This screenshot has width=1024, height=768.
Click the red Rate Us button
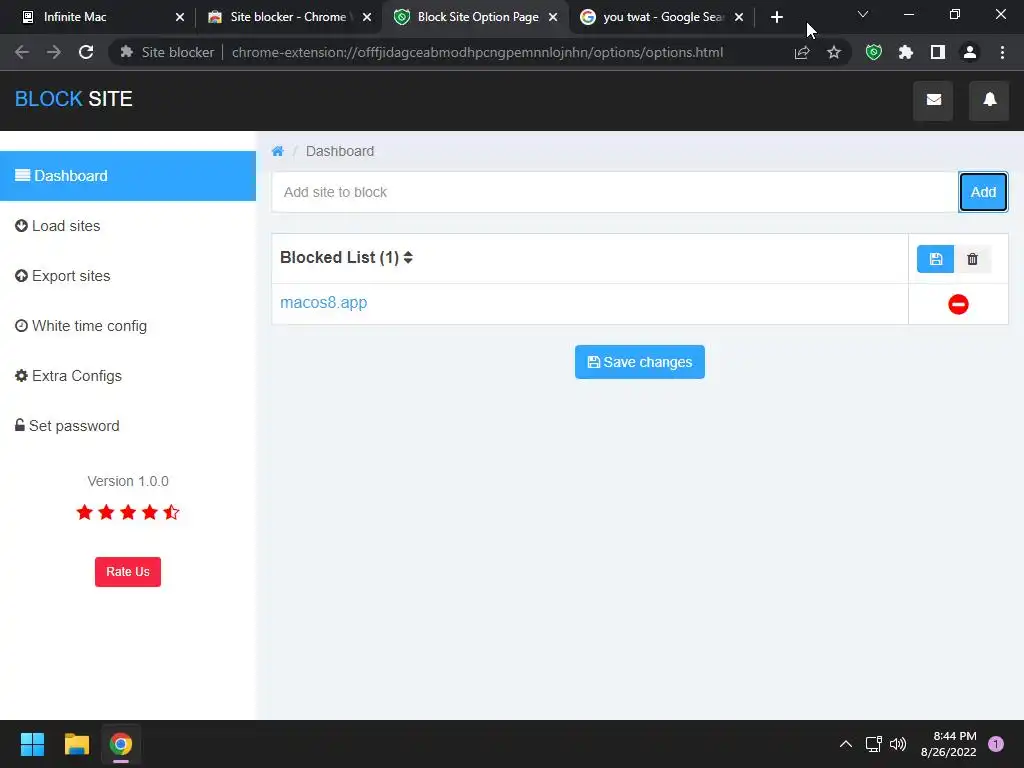(128, 571)
